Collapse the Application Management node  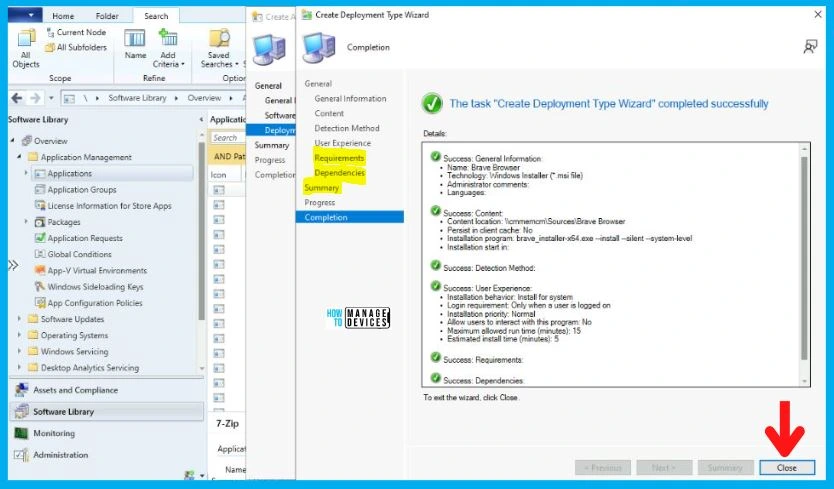coord(19,157)
